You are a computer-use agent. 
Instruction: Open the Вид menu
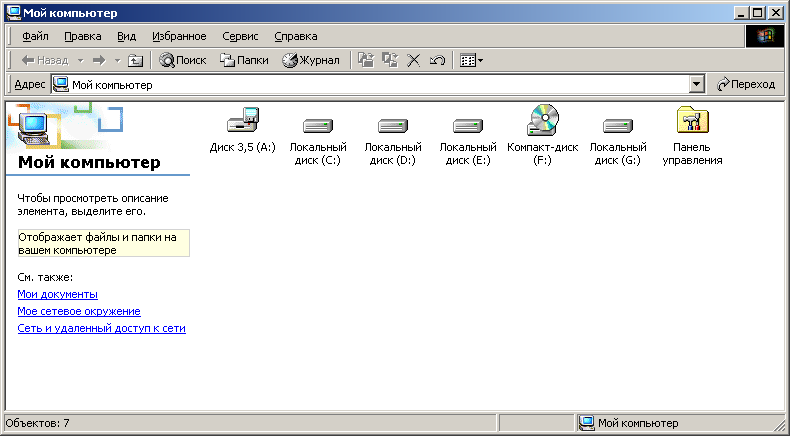coord(127,36)
